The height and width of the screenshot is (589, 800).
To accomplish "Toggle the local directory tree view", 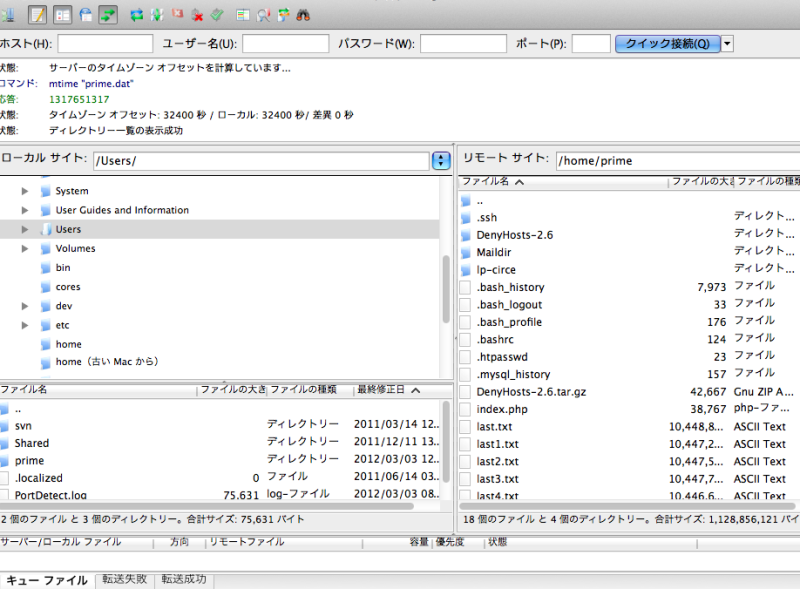I will pos(62,15).
